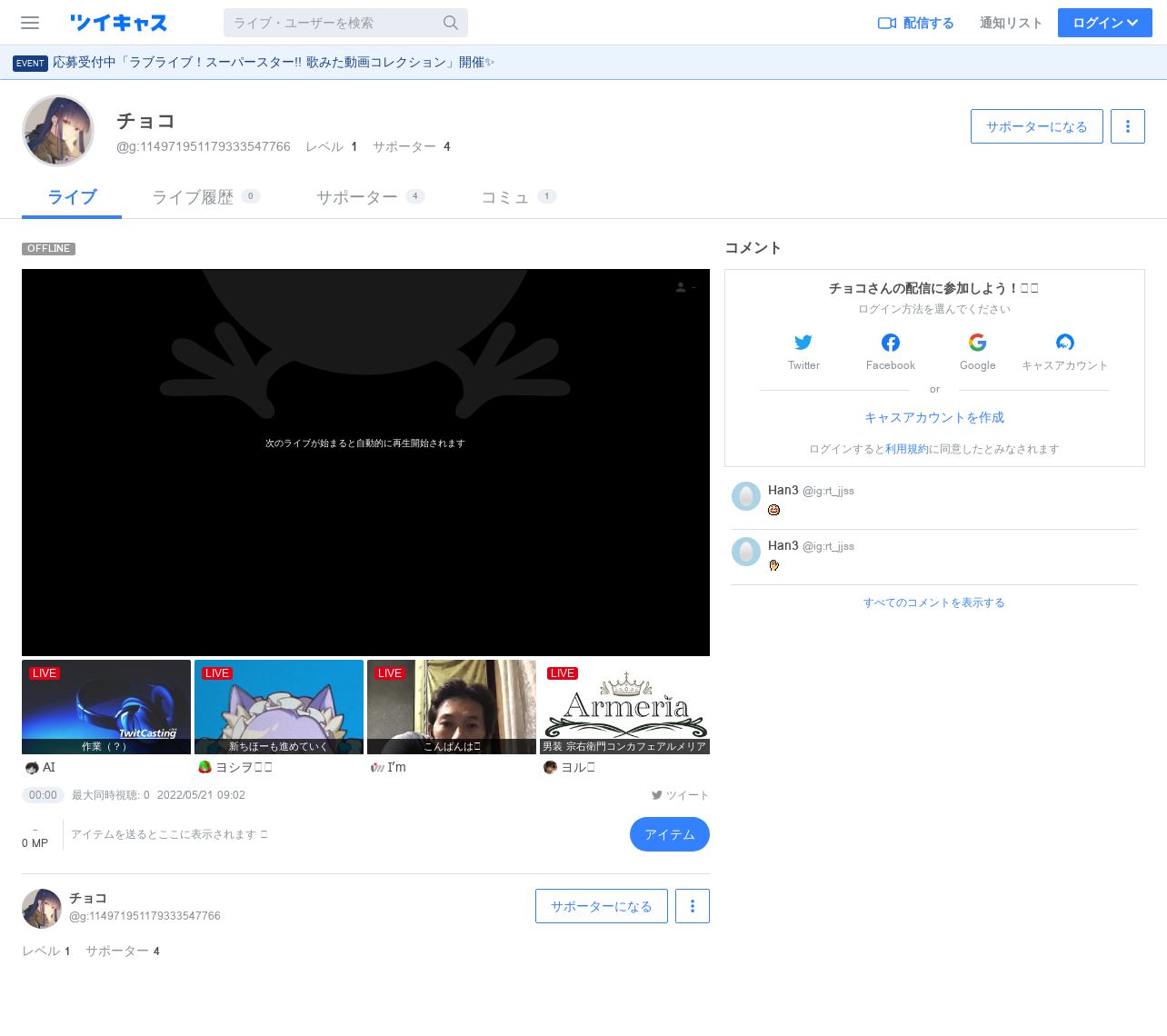Choose the キャスアカウント login icon
The height and width of the screenshot is (1036, 1167).
[x=1064, y=343]
